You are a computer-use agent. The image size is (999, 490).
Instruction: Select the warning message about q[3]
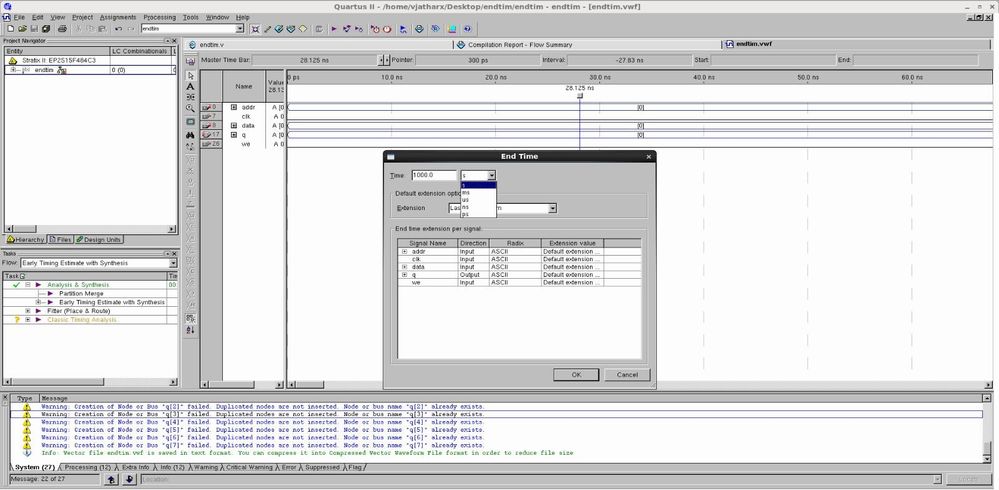tap(496, 414)
